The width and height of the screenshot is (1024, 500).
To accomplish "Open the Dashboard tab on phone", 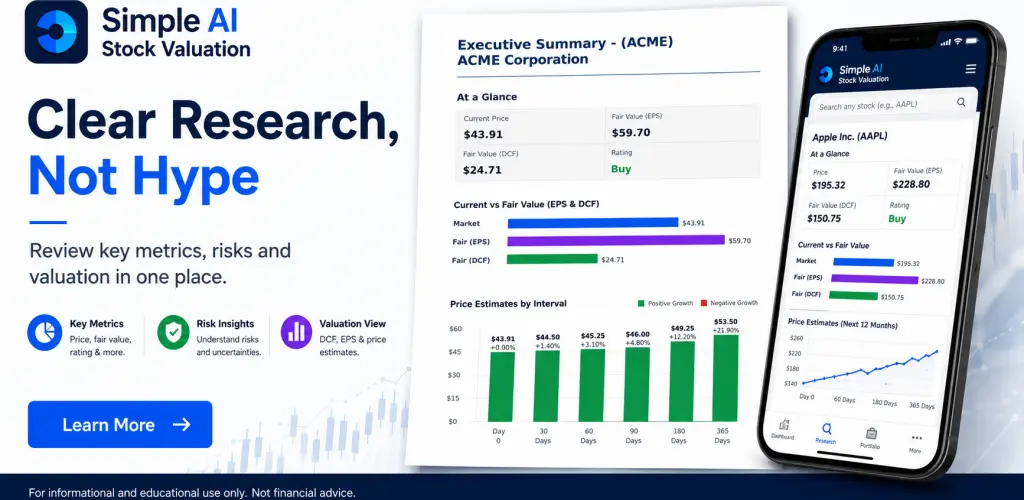I will [x=782, y=430].
